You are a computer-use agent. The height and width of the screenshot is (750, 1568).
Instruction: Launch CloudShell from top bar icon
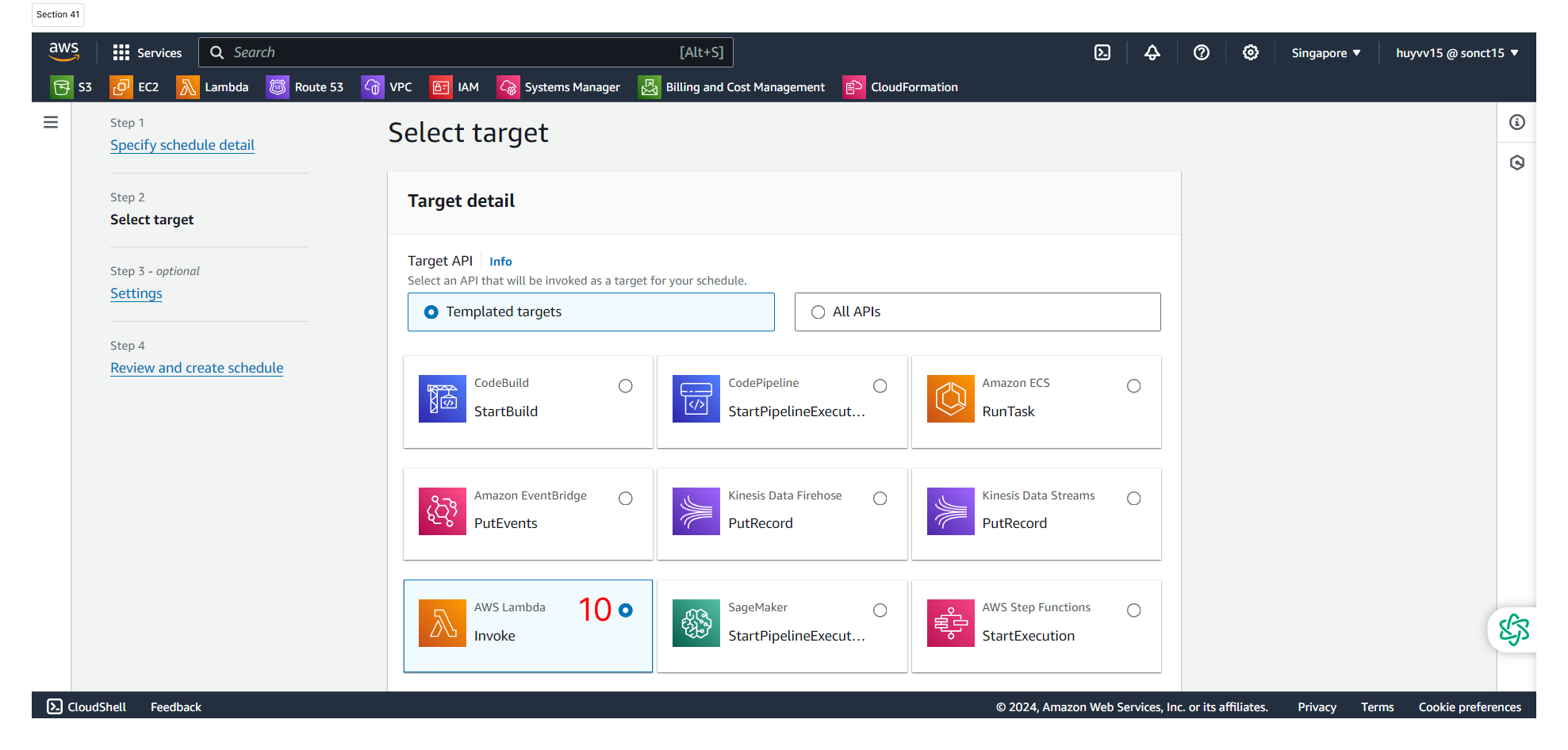pyautogui.click(x=1102, y=52)
